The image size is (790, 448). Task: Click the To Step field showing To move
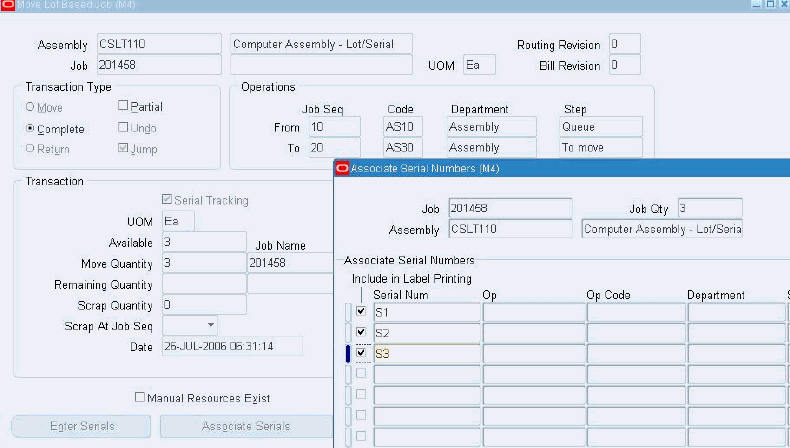pos(601,148)
